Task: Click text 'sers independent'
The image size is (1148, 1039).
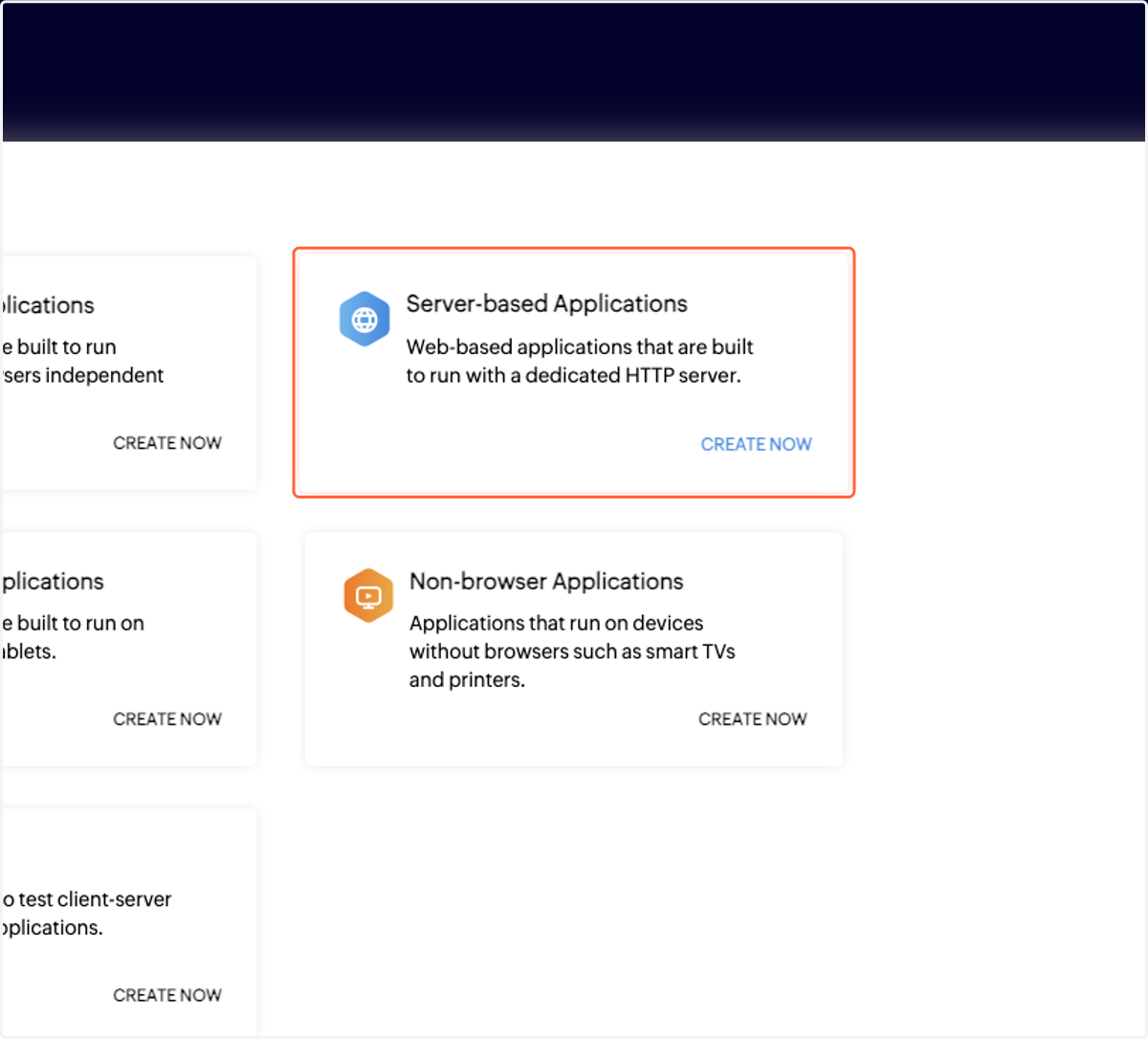Action: click(x=82, y=375)
